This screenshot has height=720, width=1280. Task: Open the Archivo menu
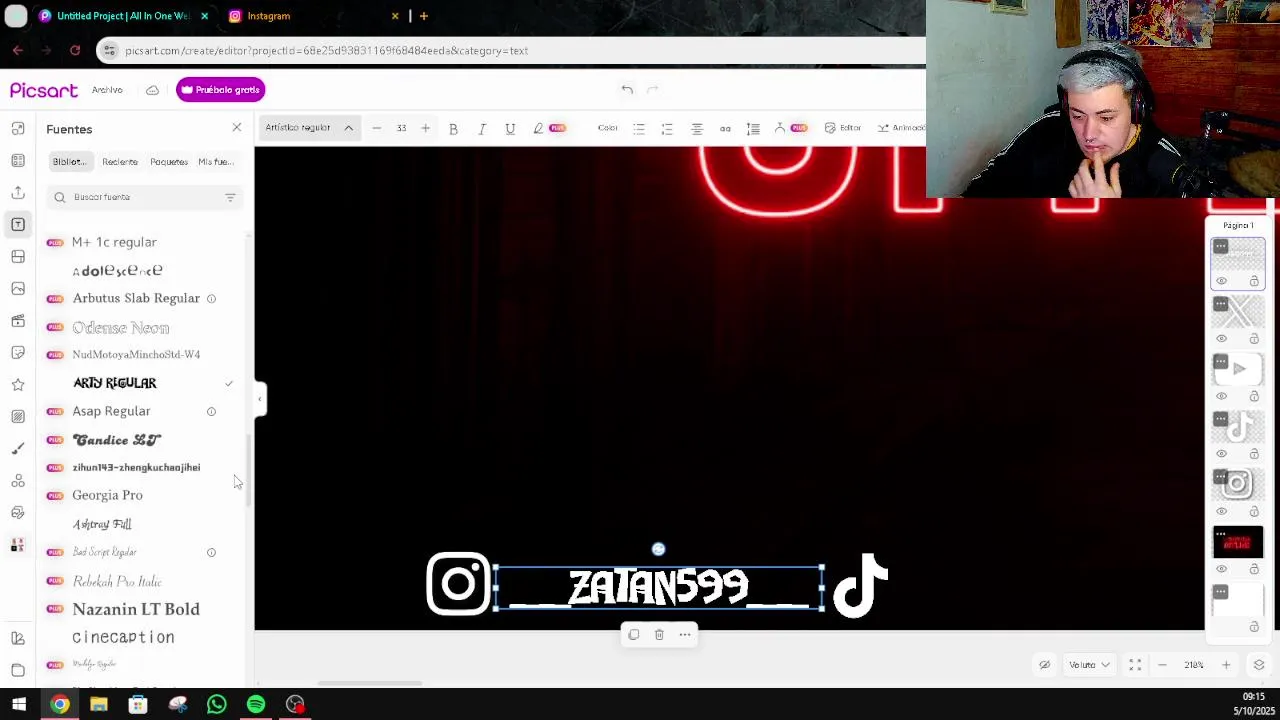pyautogui.click(x=107, y=90)
